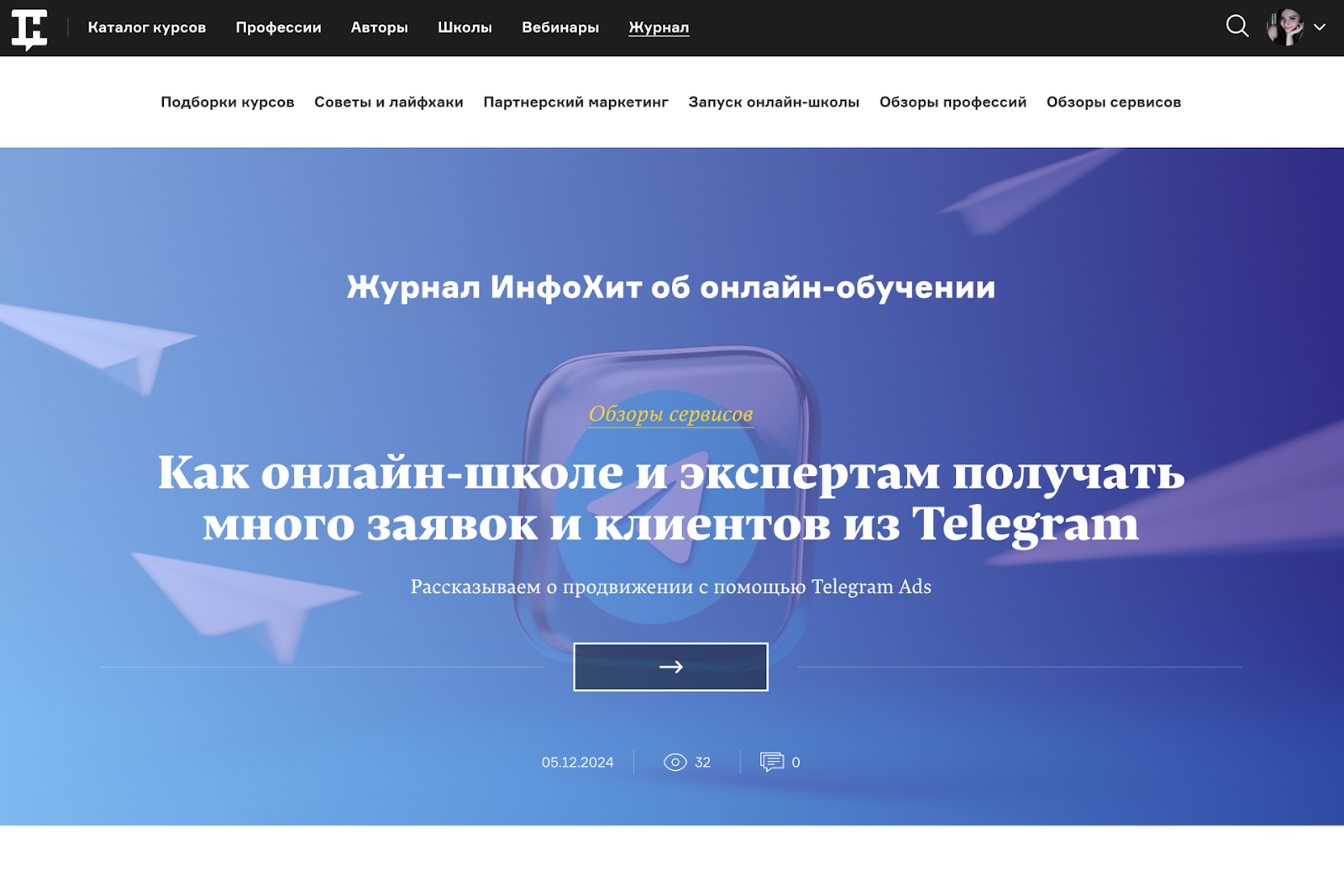Open Вебинары section
The width and height of the screenshot is (1344, 896).
click(x=560, y=28)
